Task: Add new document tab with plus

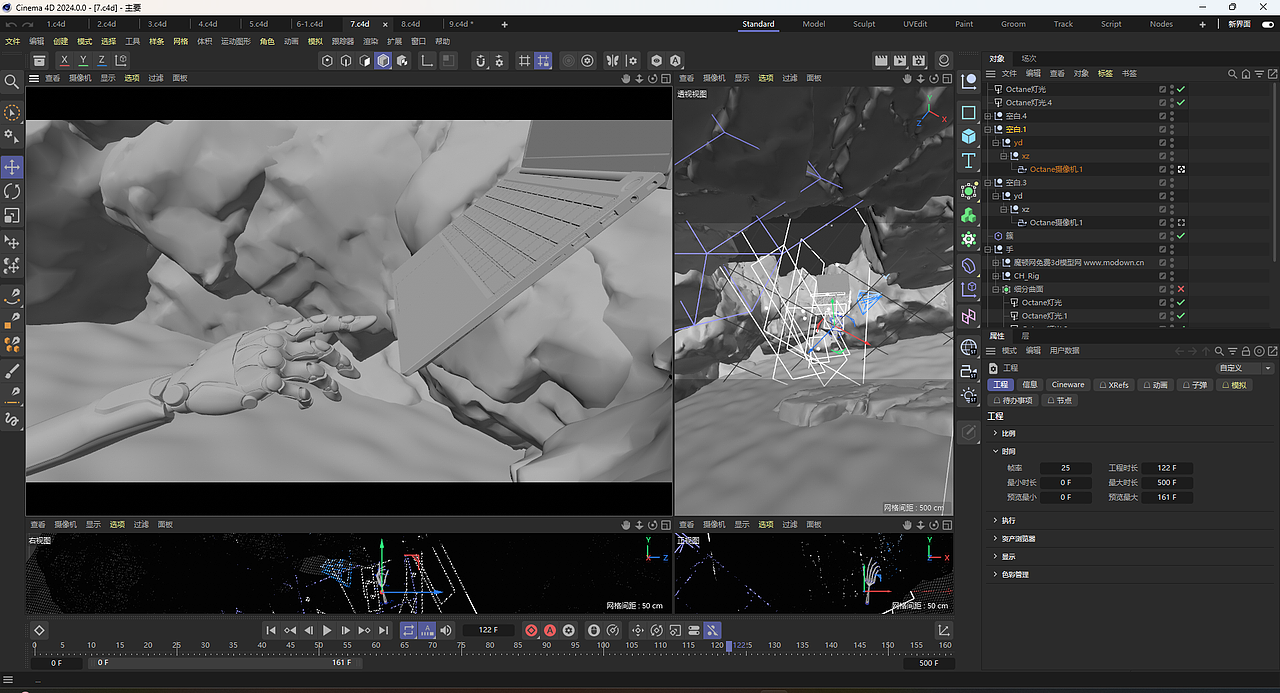Action: (504, 24)
